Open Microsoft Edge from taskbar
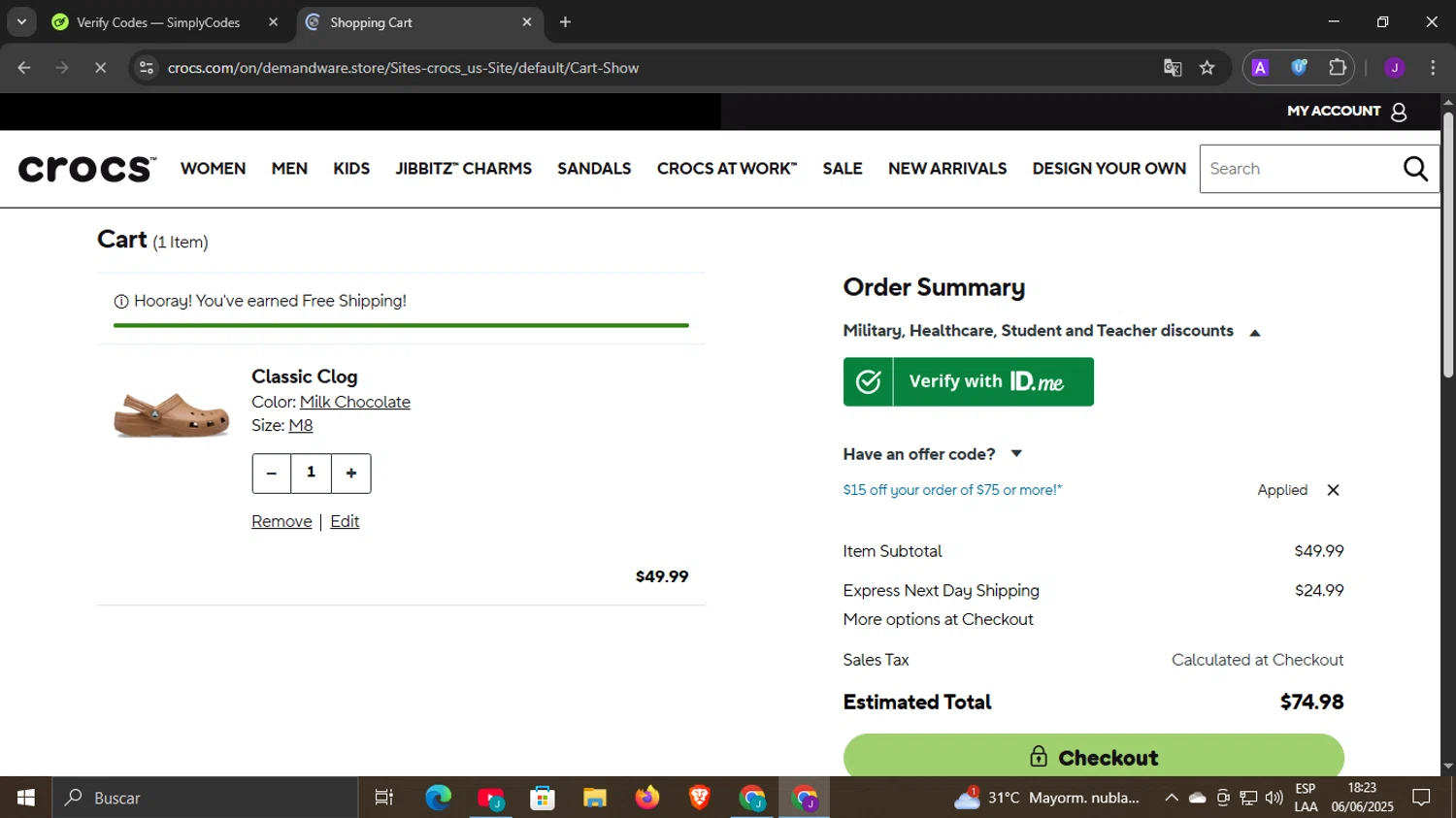 (x=438, y=798)
